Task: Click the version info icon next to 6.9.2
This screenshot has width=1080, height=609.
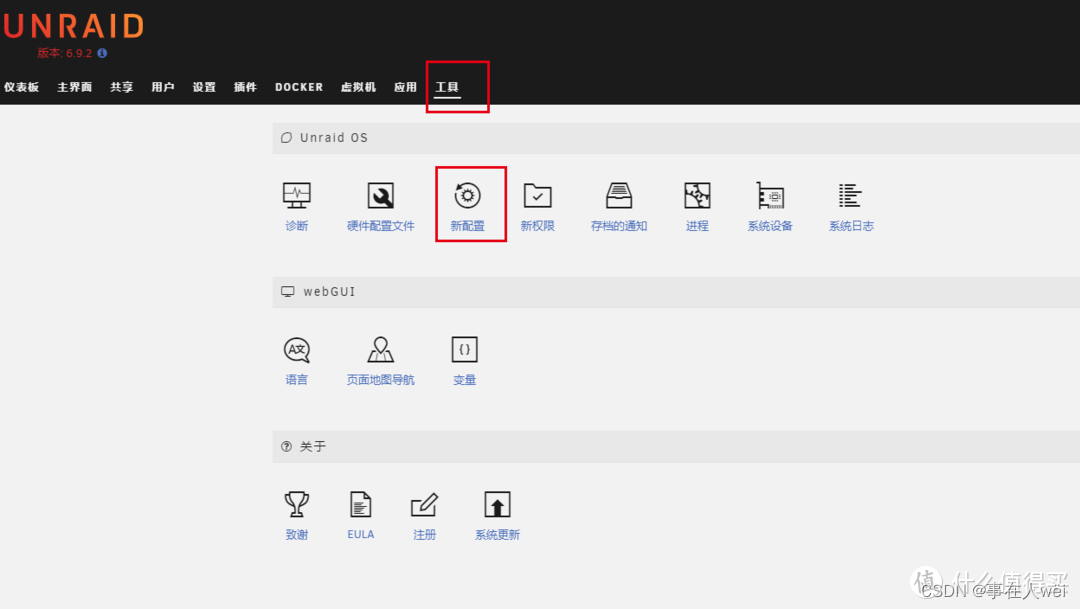Action: point(102,53)
